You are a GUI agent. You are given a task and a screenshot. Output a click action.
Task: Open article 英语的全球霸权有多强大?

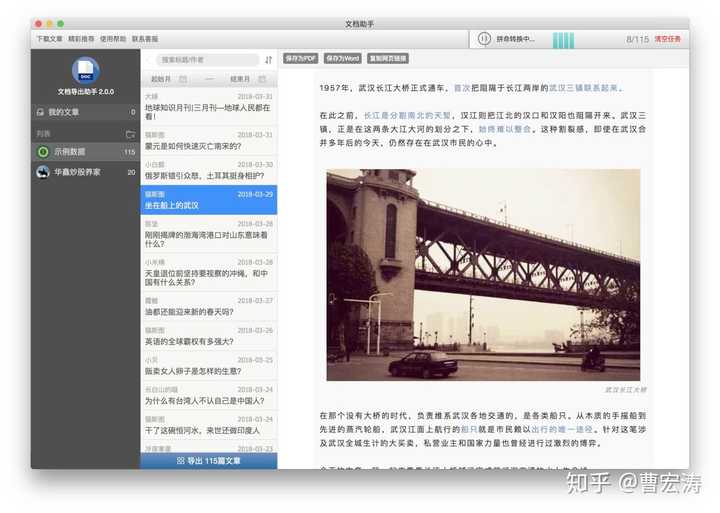(x=209, y=336)
